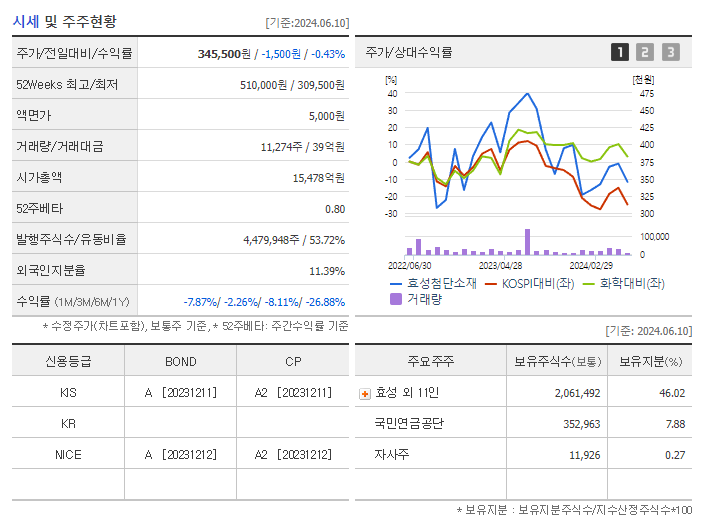The width and height of the screenshot is (702, 525).
Task: Select the 5,000원 face value
Action: pyautogui.click(x=327, y=116)
